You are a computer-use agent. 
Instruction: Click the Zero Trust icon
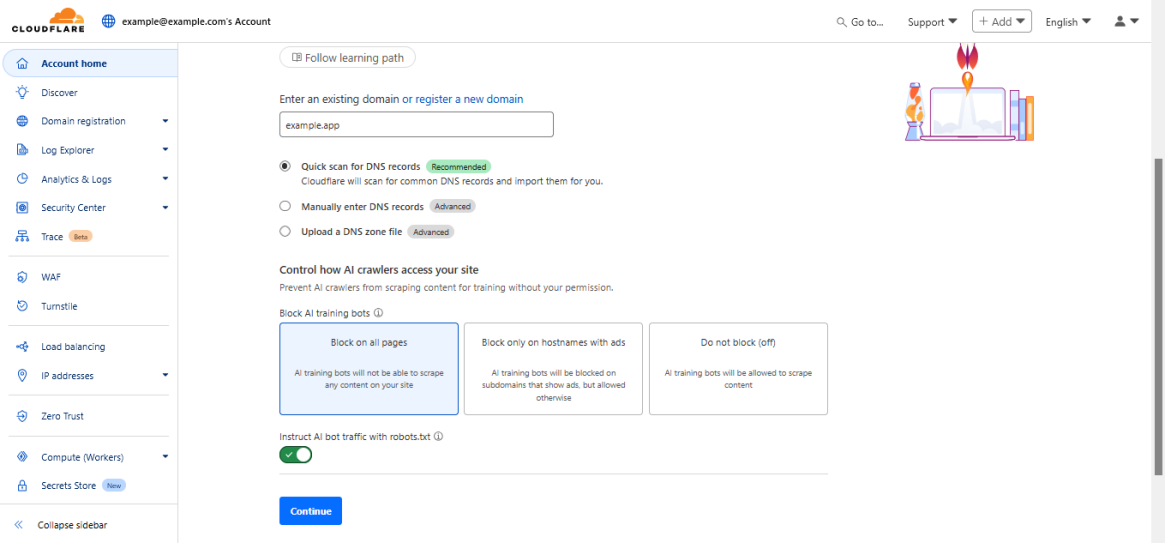[22, 416]
